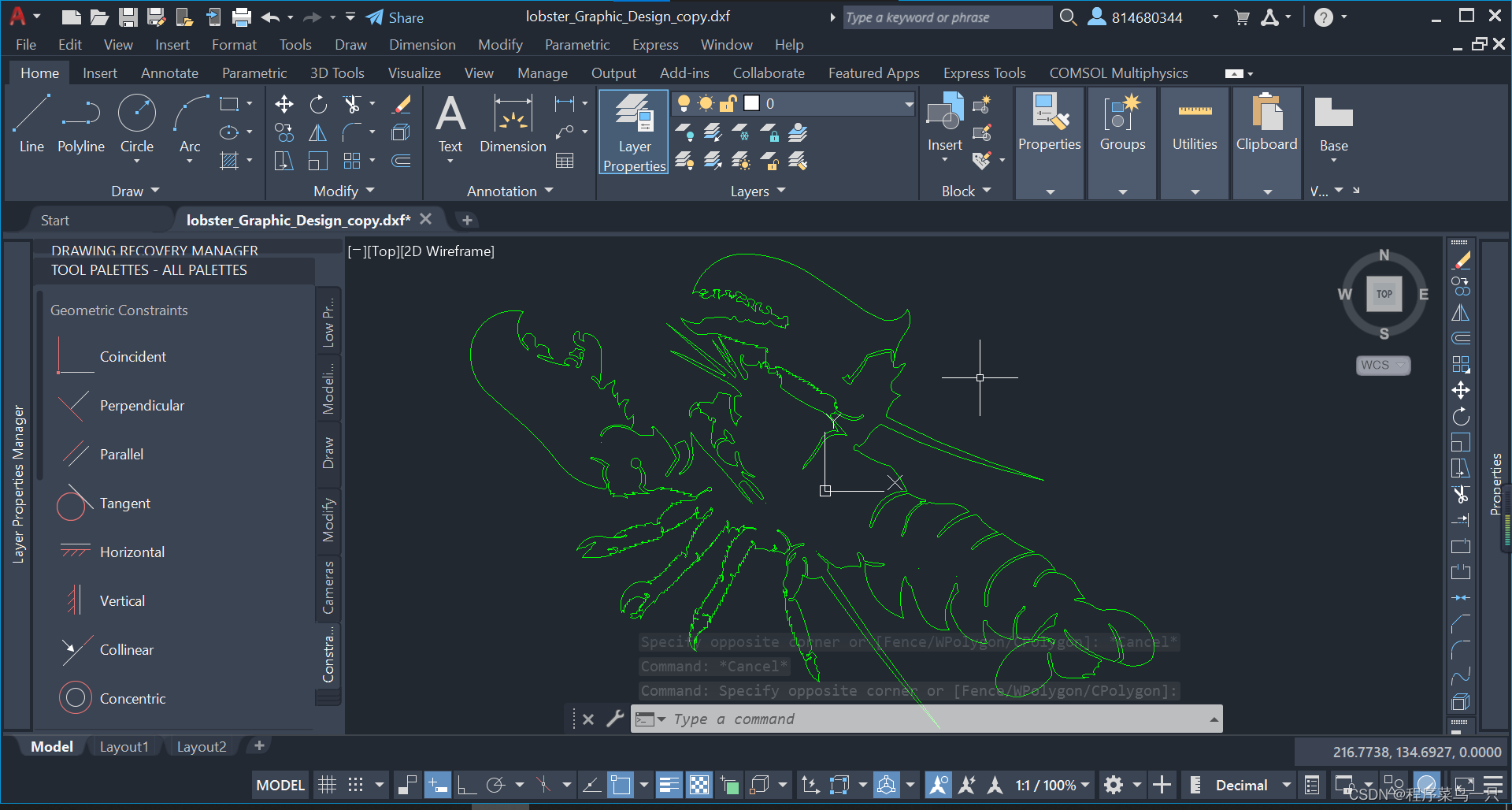The image size is (1512, 810).
Task: Open the Dimension menu
Action: pyautogui.click(x=422, y=45)
